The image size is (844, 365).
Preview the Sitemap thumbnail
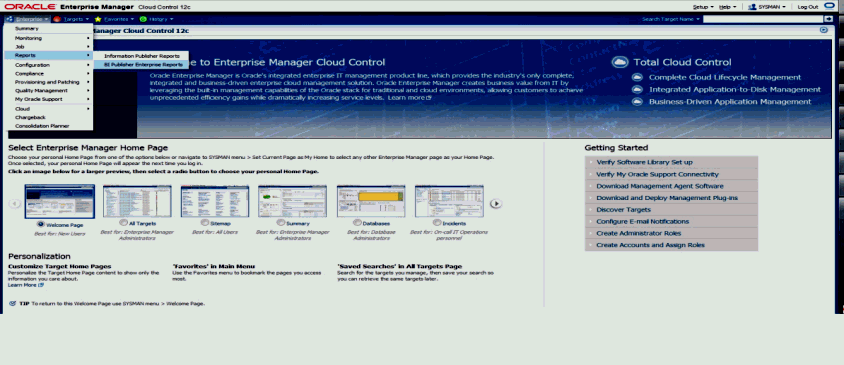(215, 201)
